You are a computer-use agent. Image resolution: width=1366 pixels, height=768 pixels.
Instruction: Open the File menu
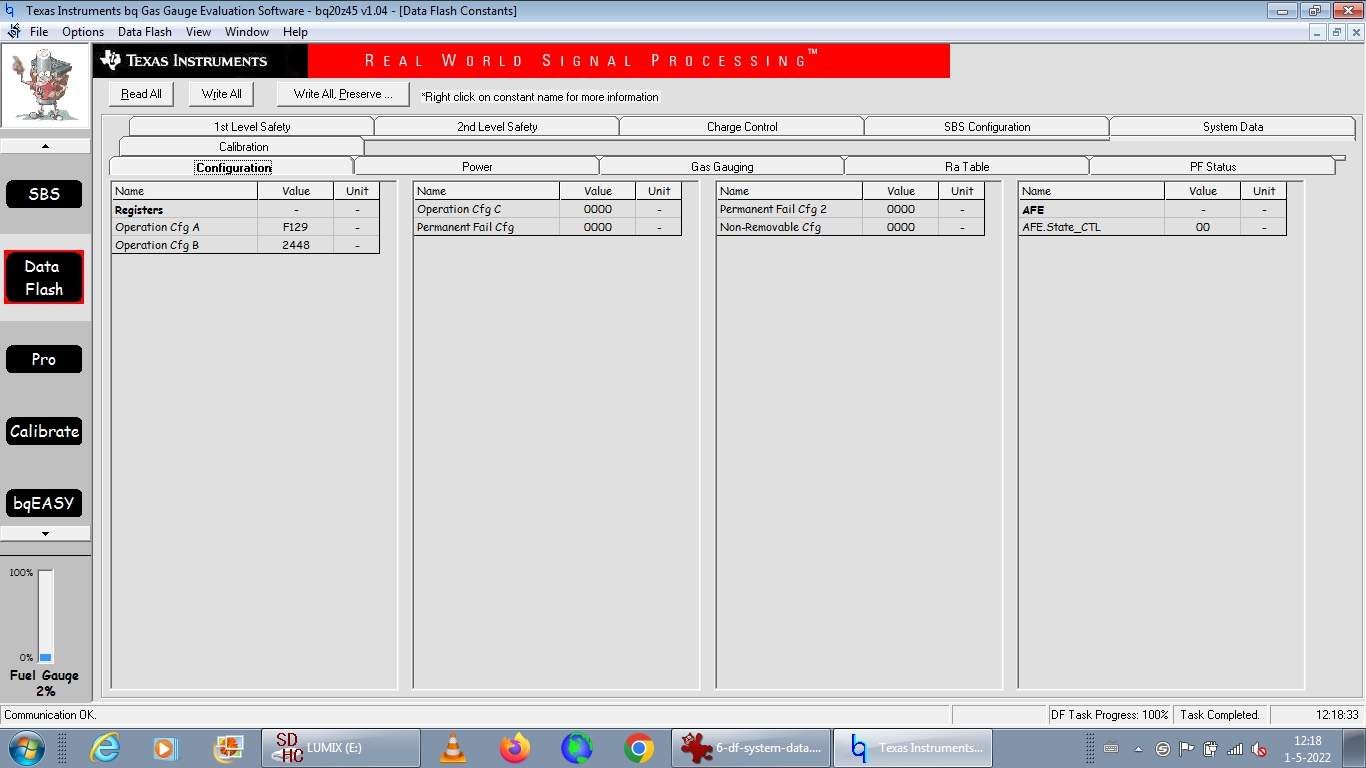(39, 32)
